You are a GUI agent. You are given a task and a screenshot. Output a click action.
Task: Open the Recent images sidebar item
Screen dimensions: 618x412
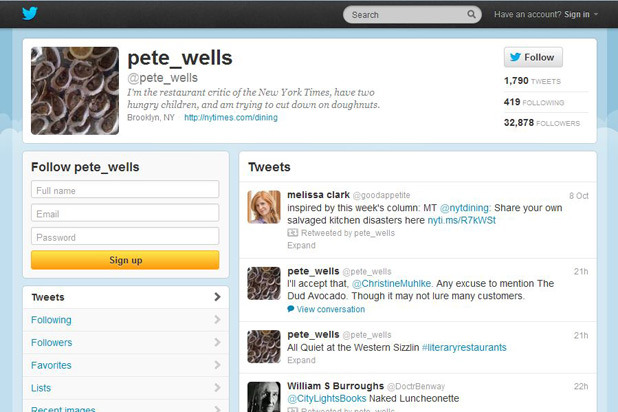126,407
